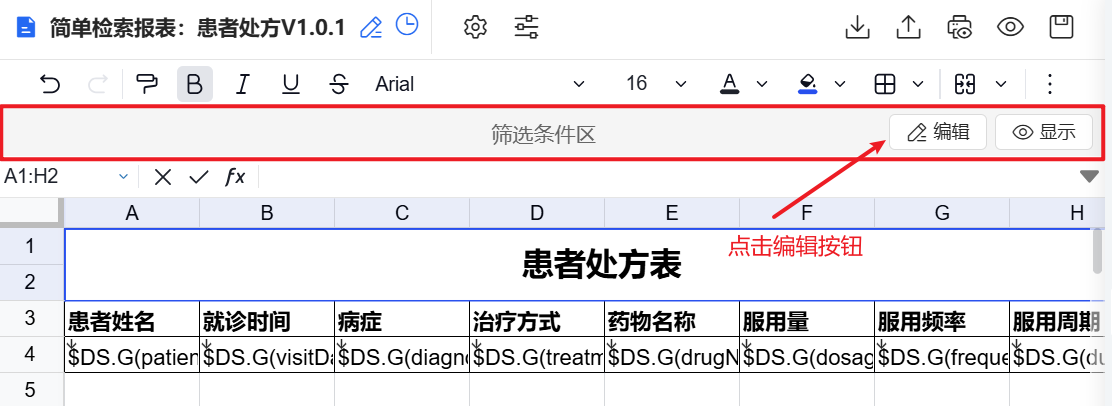
Task: Select column A header
Action: (x=132, y=212)
